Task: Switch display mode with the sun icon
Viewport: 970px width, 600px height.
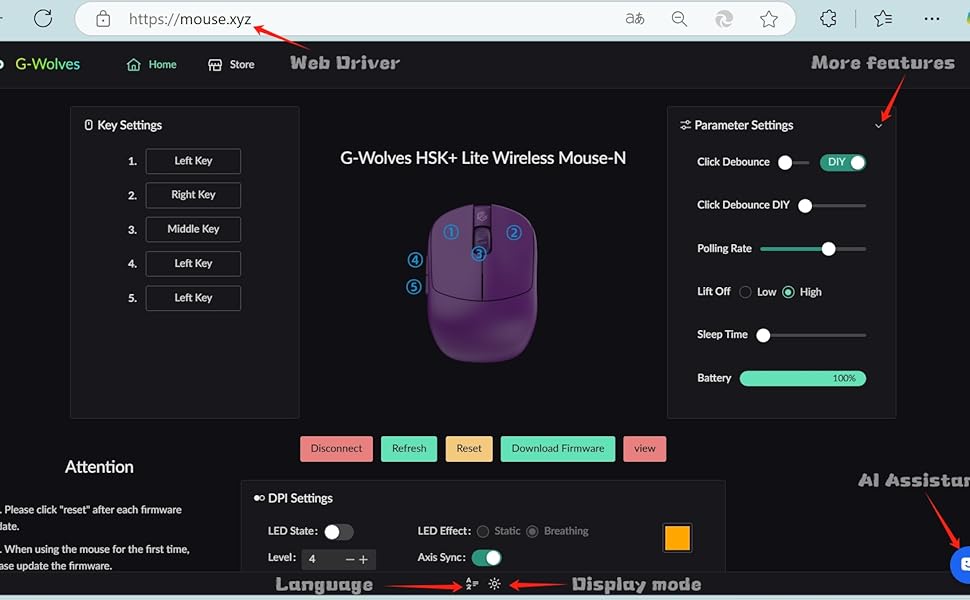Action: tap(494, 583)
